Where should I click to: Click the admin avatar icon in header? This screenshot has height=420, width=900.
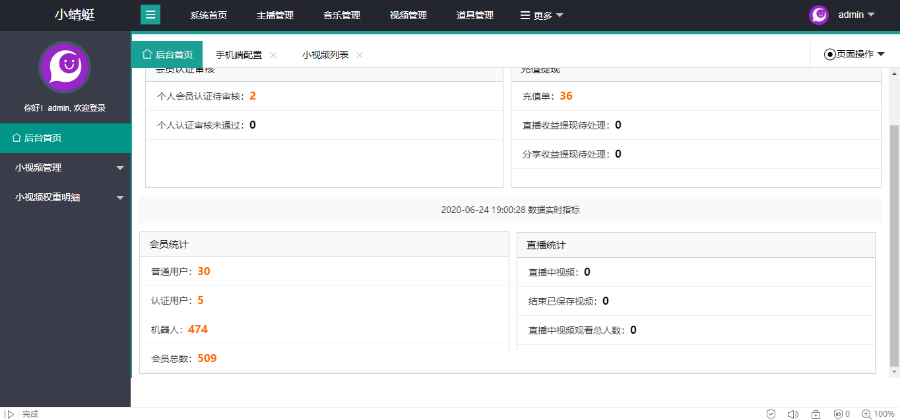coord(818,15)
